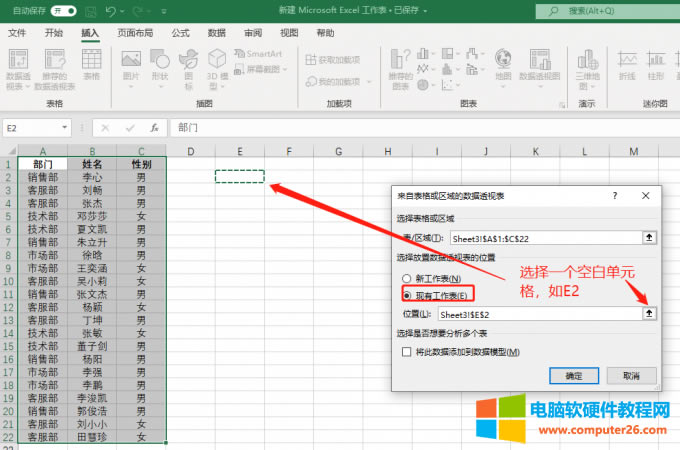Open the 文件 menu
Viewport: 680px width, 450px height.
click(17, 32)
